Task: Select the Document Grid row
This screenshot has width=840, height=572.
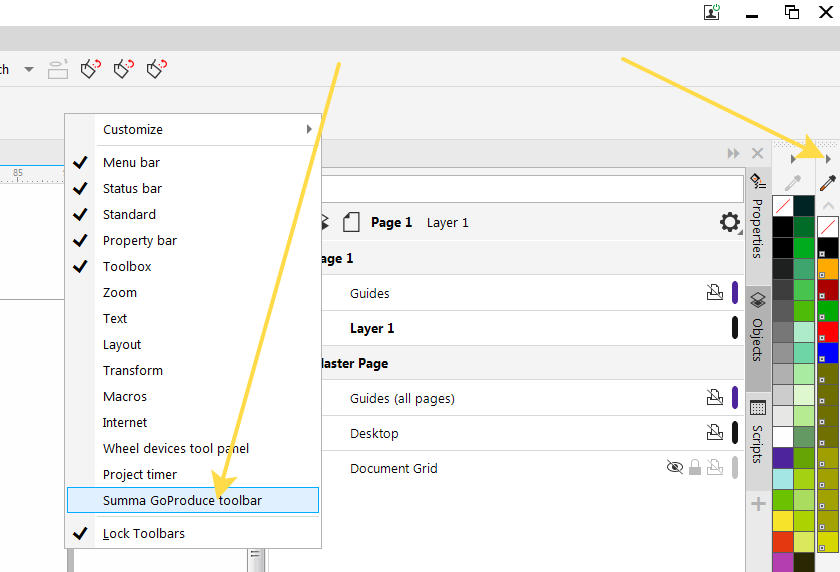Action: [532, 468]
